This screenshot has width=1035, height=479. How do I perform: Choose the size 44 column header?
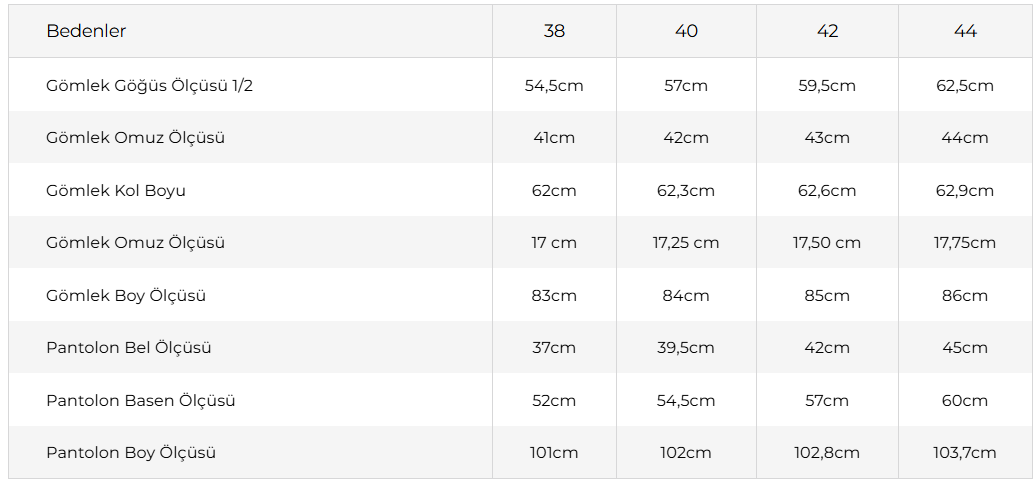[x=965, y=31]
